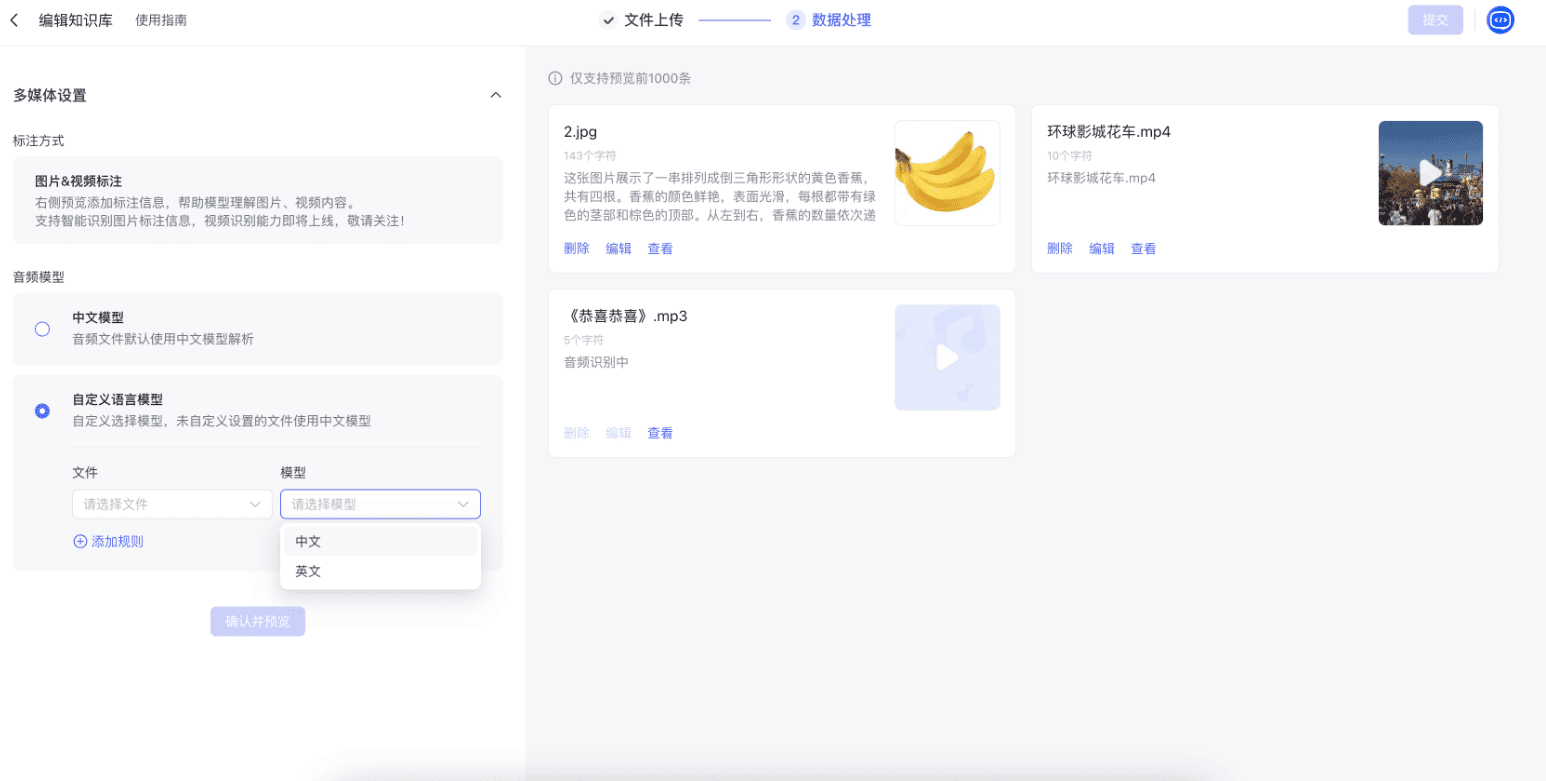Click the back arrow next to 编辑知识库
The width and height of the screenshot is (1546, 781).
point(14,20)
